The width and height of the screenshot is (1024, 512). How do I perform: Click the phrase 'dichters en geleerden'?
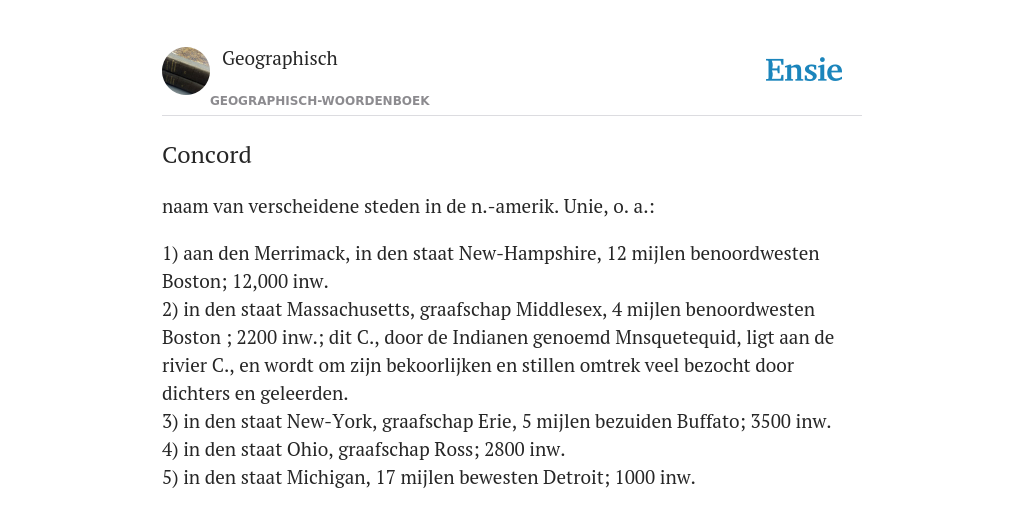tap(253, 394)
